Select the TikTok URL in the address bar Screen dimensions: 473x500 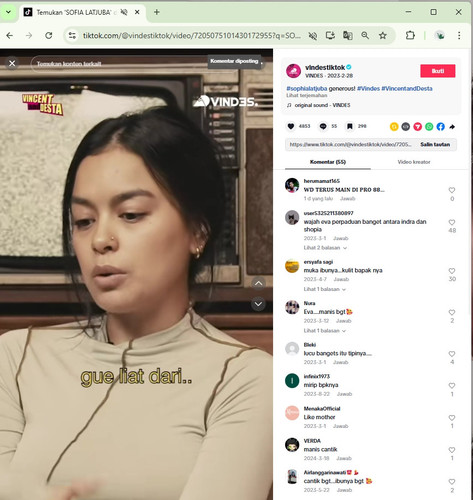pos(192,36)
